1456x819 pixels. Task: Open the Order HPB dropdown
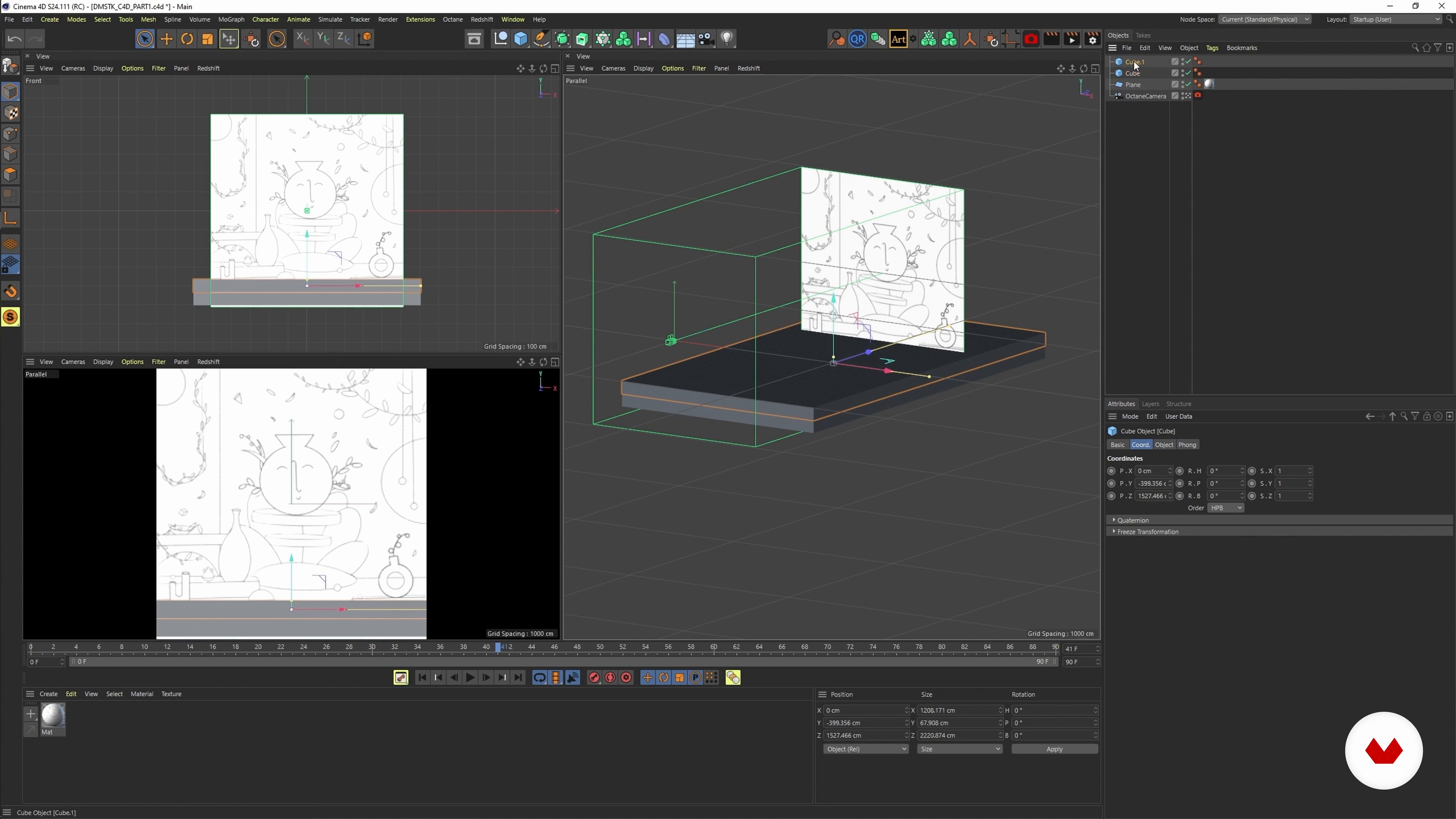pos(1225,508)
